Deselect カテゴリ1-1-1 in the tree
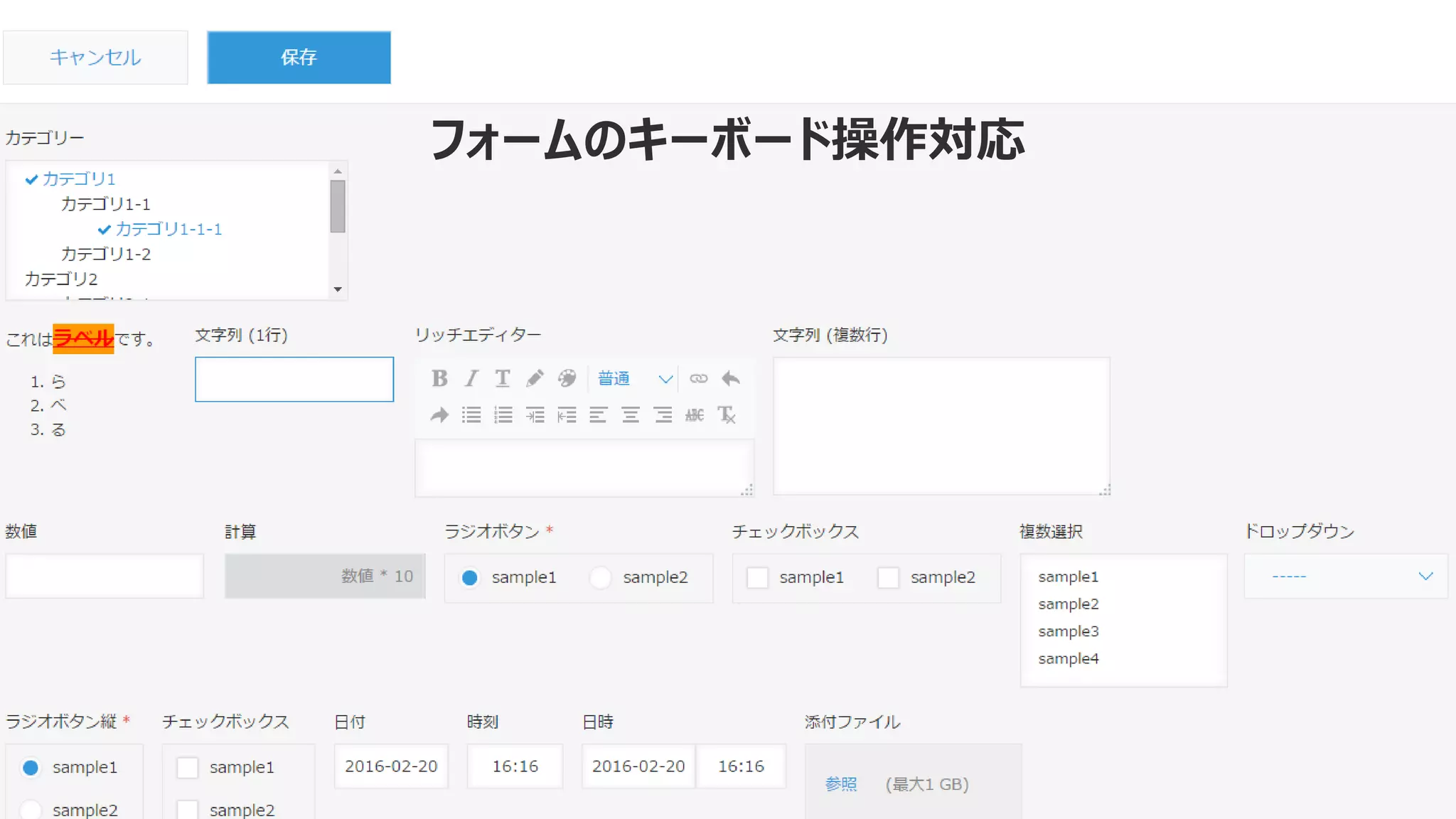Screen dimensions: 1456x819 pyautogui.click(x=168, y=229)
